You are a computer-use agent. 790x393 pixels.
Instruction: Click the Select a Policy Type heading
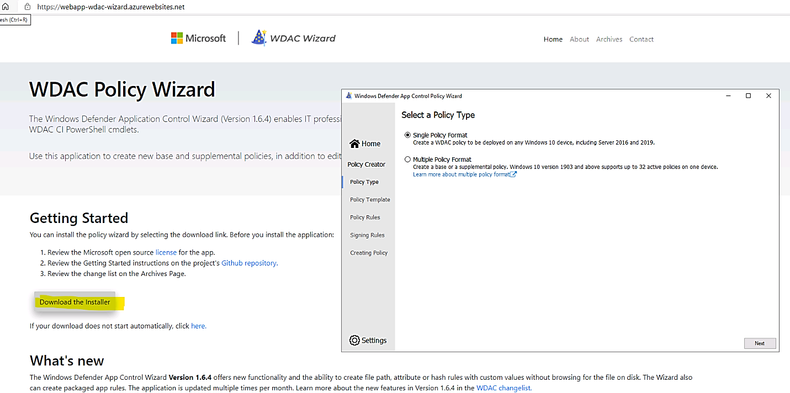point(438,115)
